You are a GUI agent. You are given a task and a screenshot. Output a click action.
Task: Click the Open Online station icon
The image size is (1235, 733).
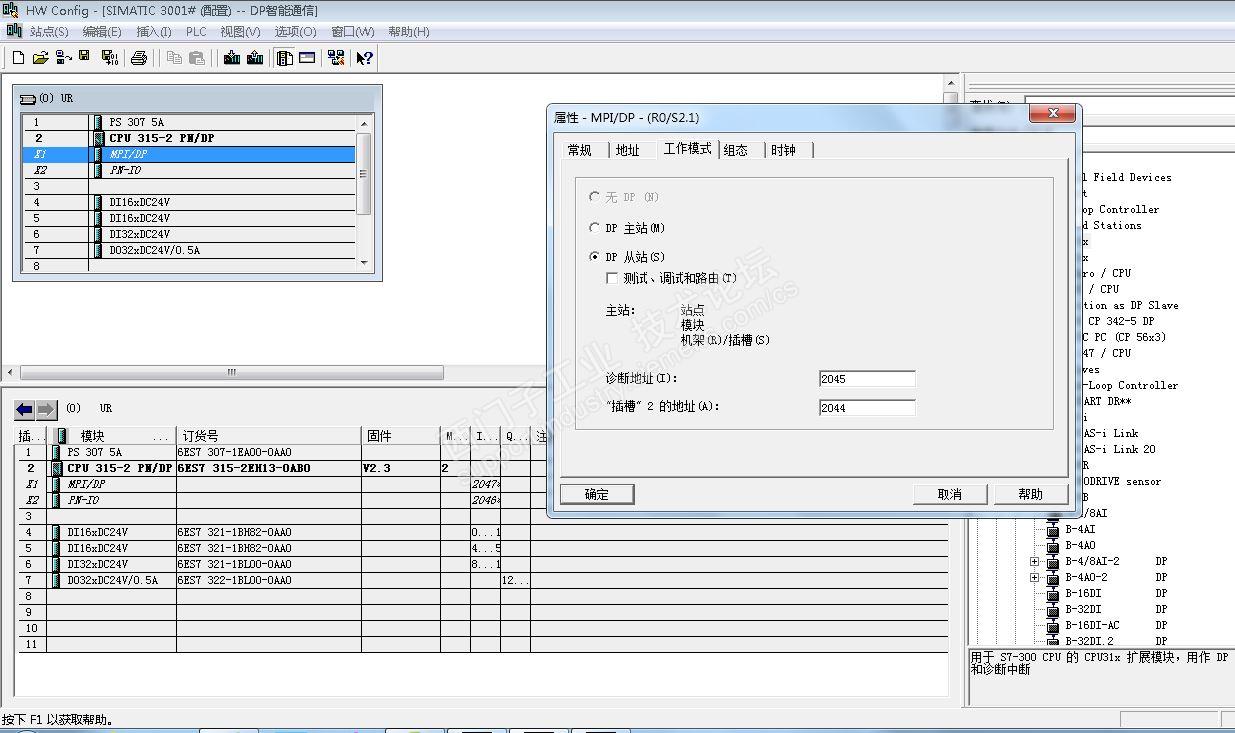(x=62, y=58)
